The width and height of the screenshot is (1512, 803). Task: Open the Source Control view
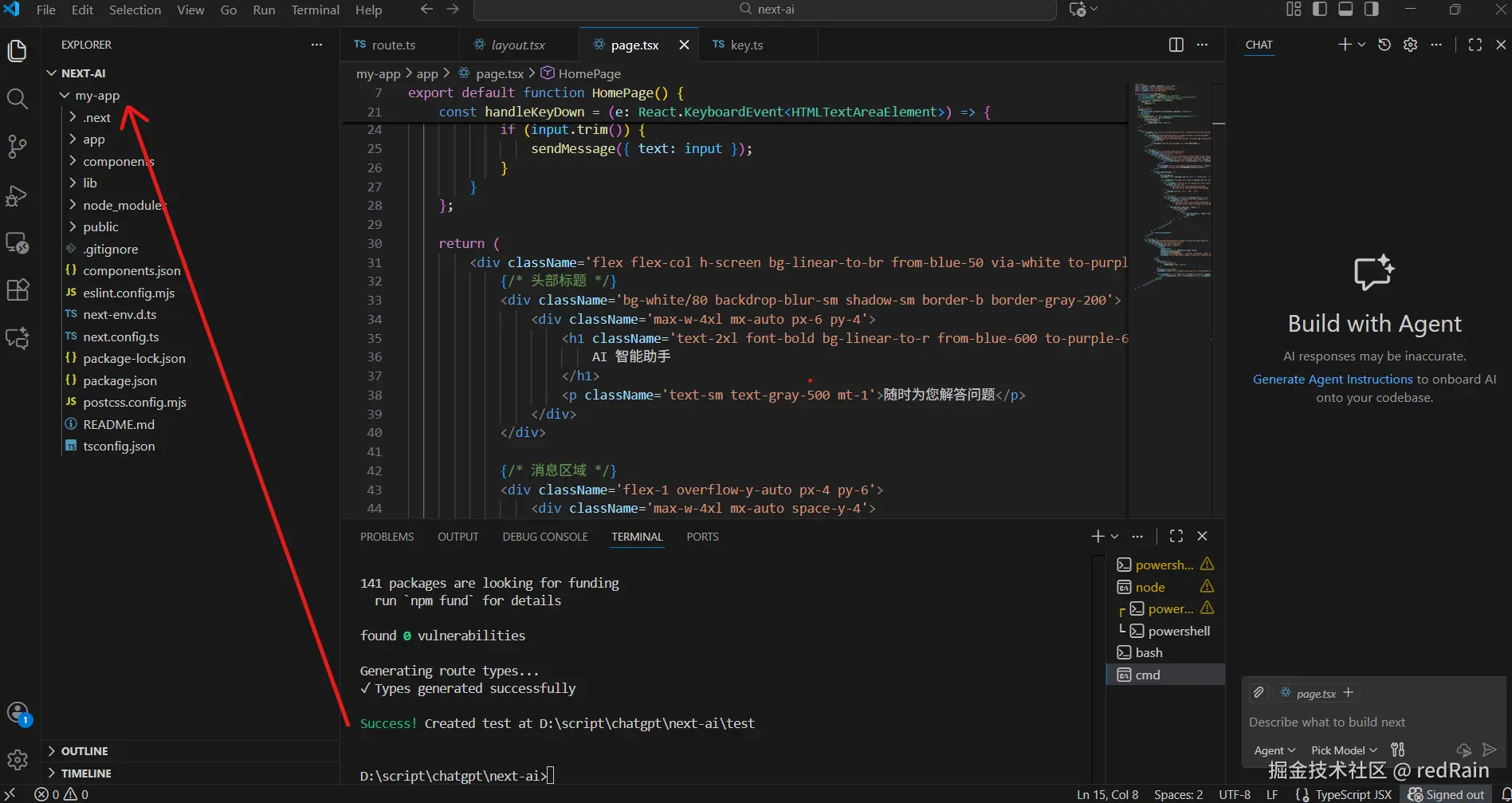click(18, 147)
